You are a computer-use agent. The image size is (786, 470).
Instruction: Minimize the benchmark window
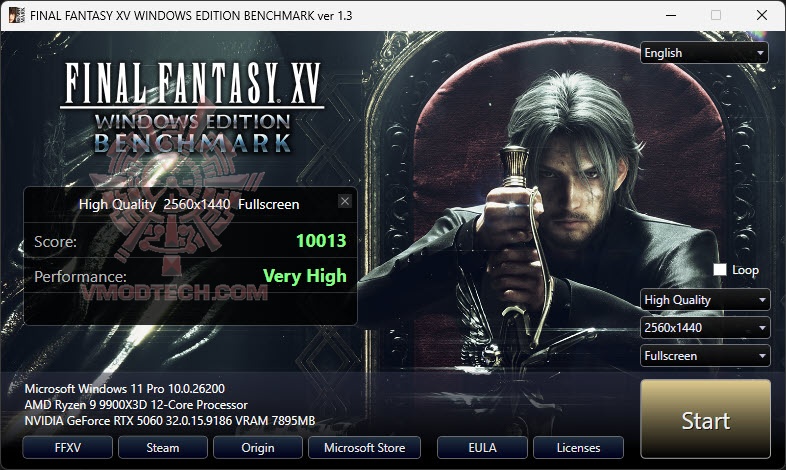coord(671,15)
